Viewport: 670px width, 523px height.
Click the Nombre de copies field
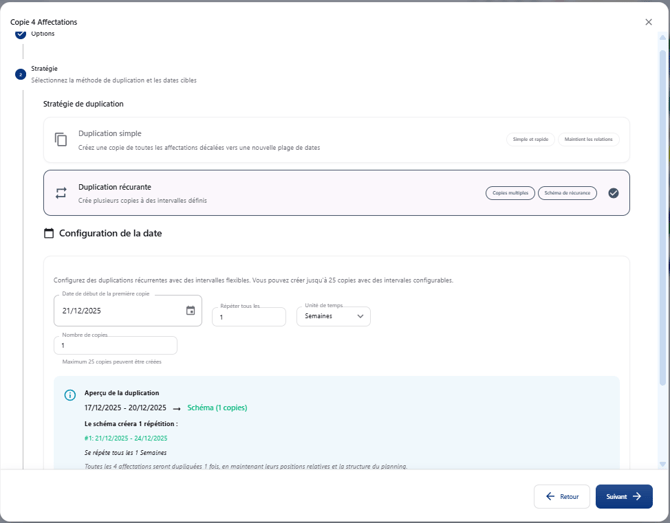coord(115,346)
